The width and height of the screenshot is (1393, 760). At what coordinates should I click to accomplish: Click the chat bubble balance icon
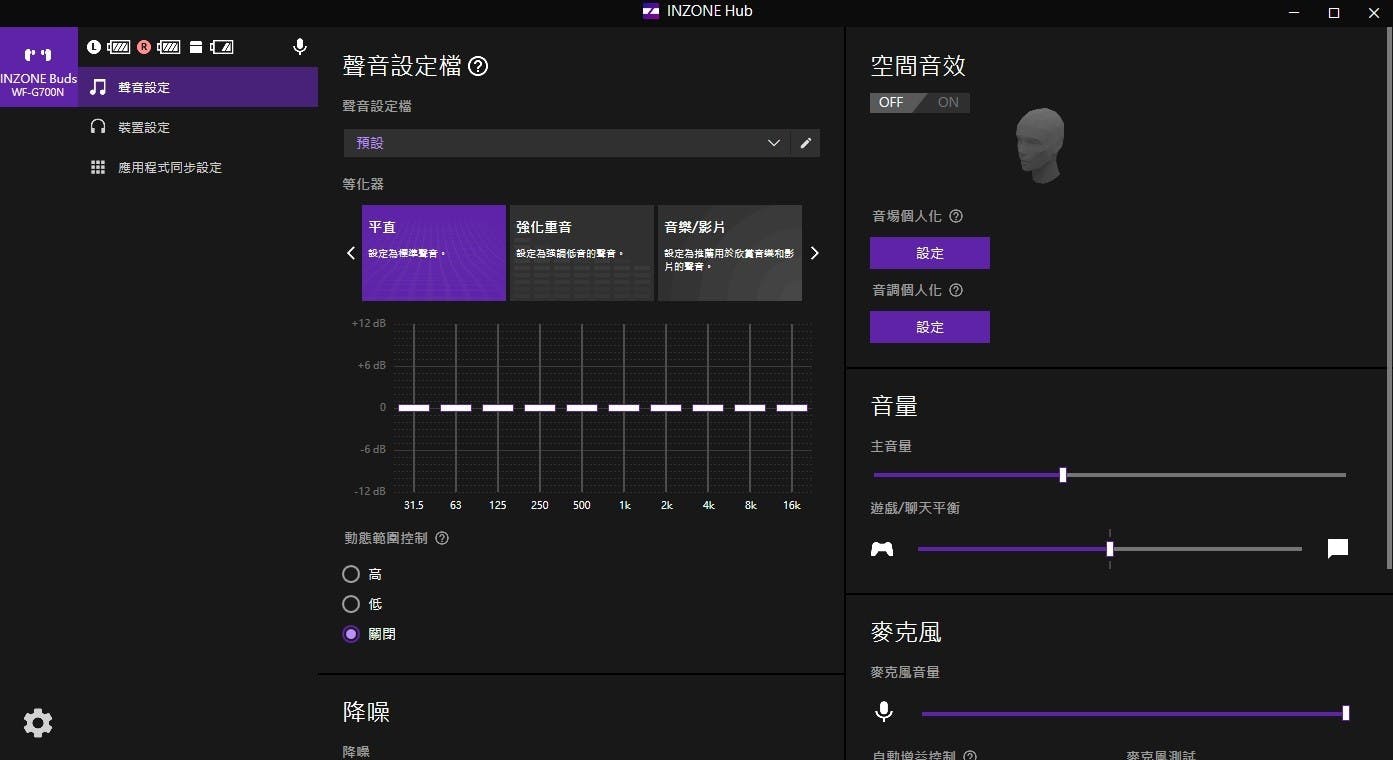1338,548
